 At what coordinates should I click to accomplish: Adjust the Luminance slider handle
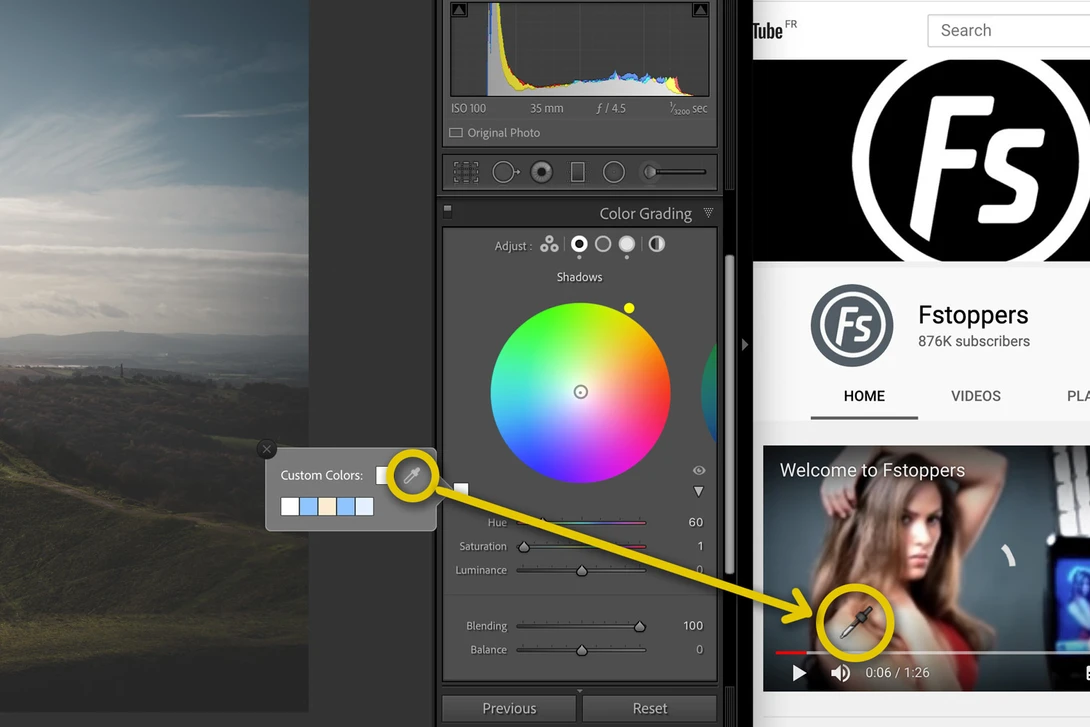point(582,571)
